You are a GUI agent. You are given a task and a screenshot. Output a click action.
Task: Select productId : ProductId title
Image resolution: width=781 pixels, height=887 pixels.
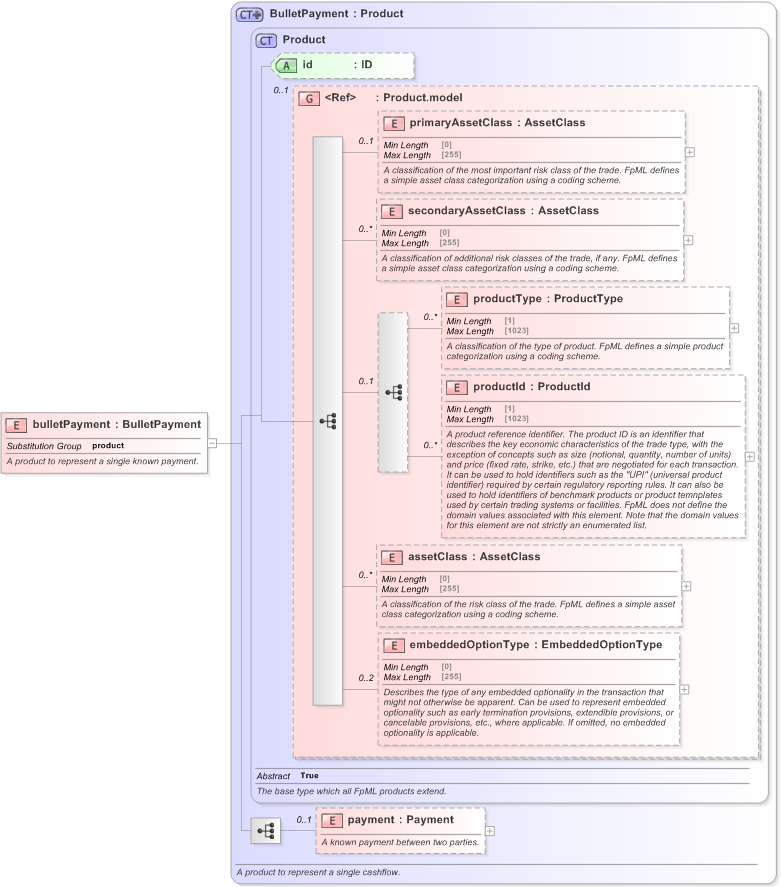(532, 386)
